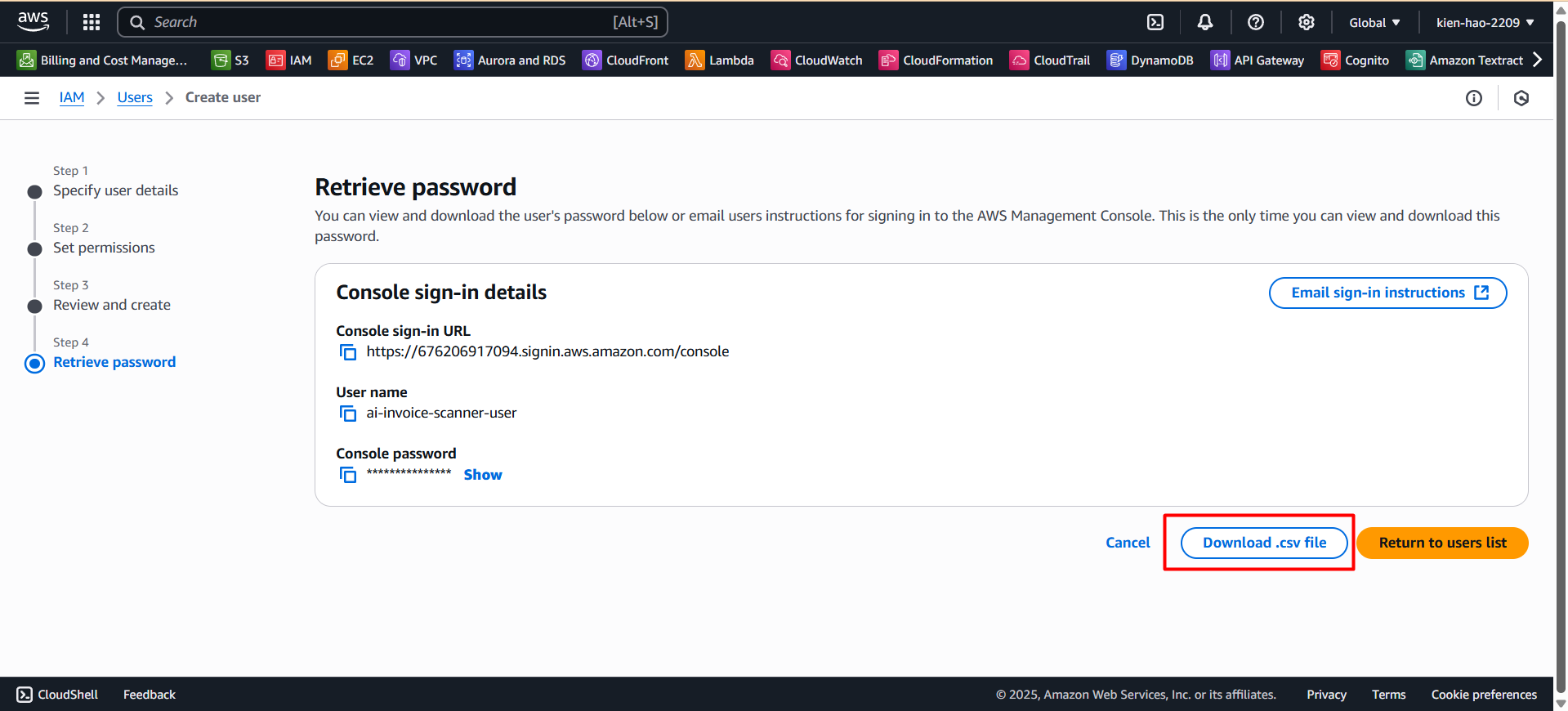Open the settings gear in header
The height and width of the screenshot is (711, 1568).
1307,22
